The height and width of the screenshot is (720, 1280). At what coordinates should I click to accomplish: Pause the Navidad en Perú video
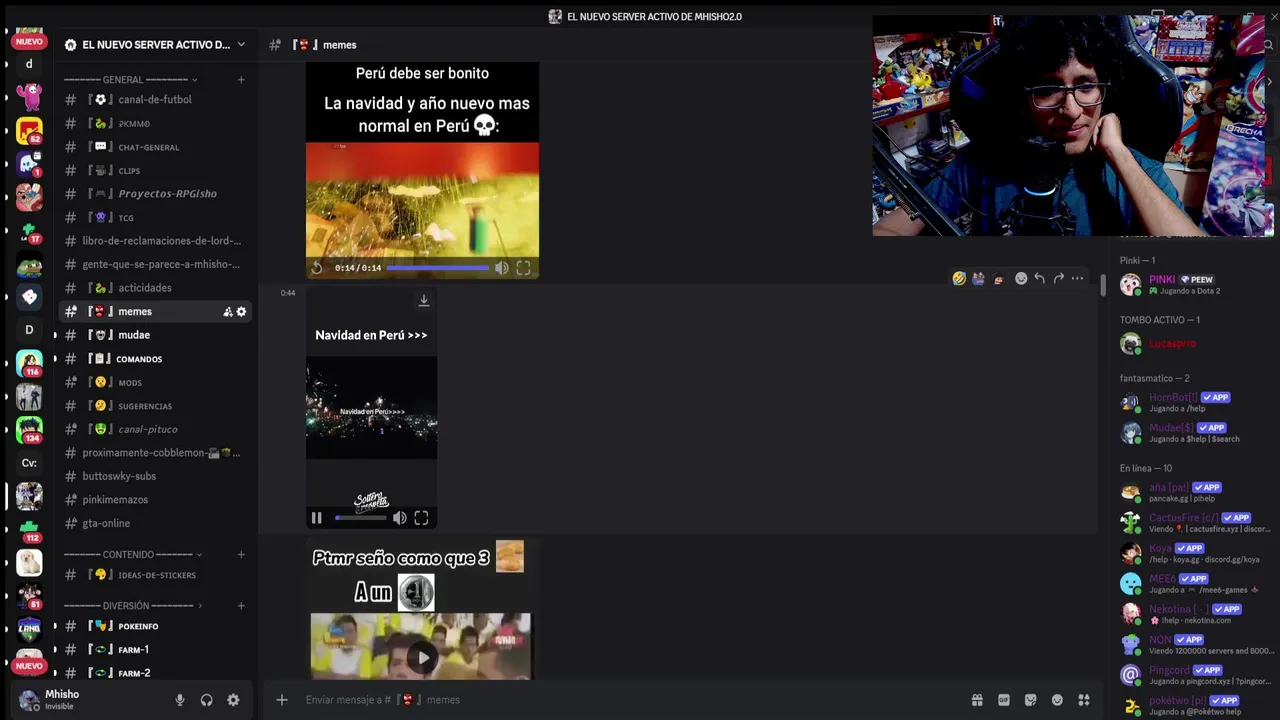pos(316,518)
